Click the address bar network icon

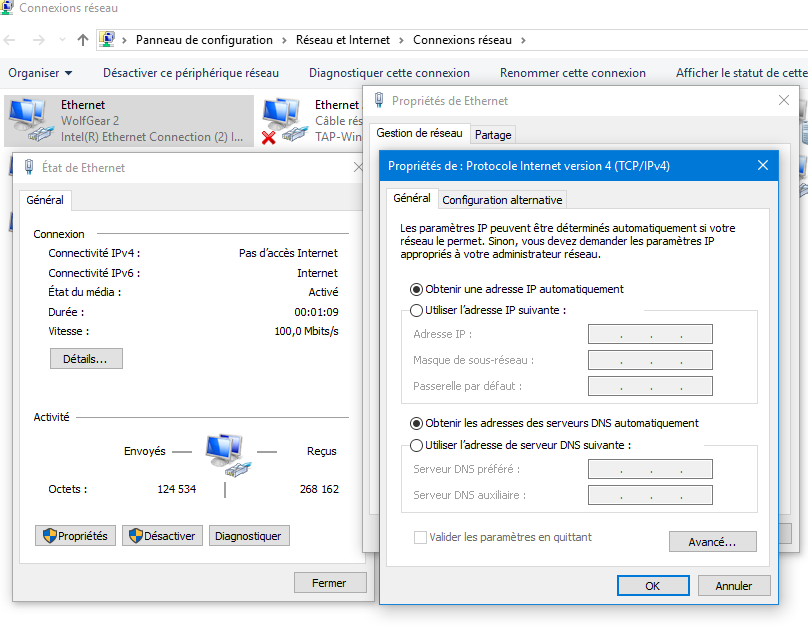[x=107, y=40]
